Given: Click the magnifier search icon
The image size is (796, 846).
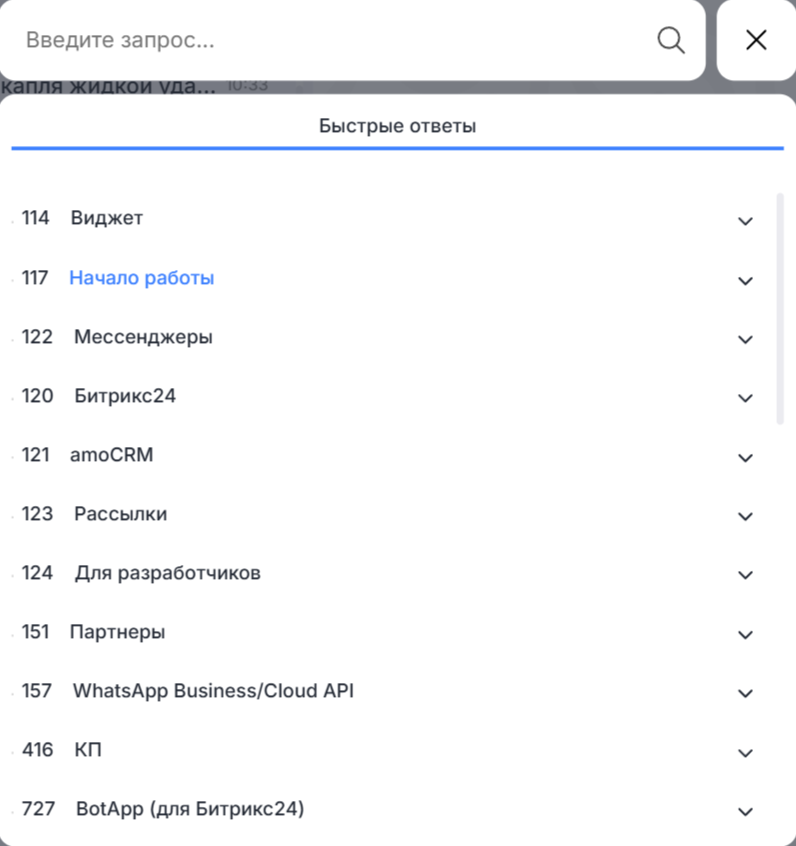Looking at the screenshot, I should click(671, 40).
